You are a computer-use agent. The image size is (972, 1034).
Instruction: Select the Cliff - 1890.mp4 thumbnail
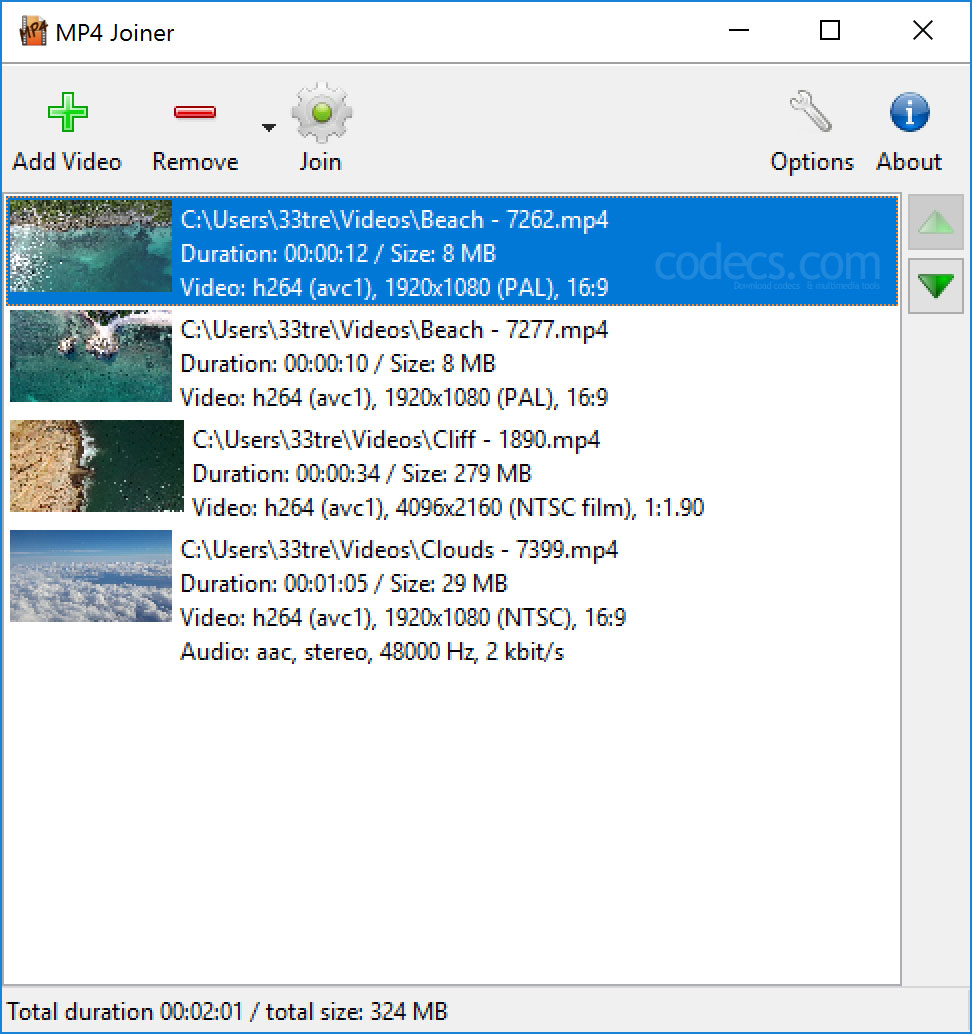click(x=97, y=466)
